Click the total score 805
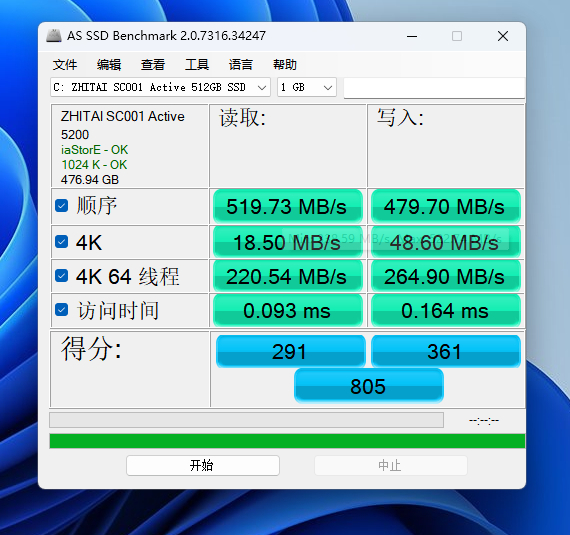 [x=369, y=386]
